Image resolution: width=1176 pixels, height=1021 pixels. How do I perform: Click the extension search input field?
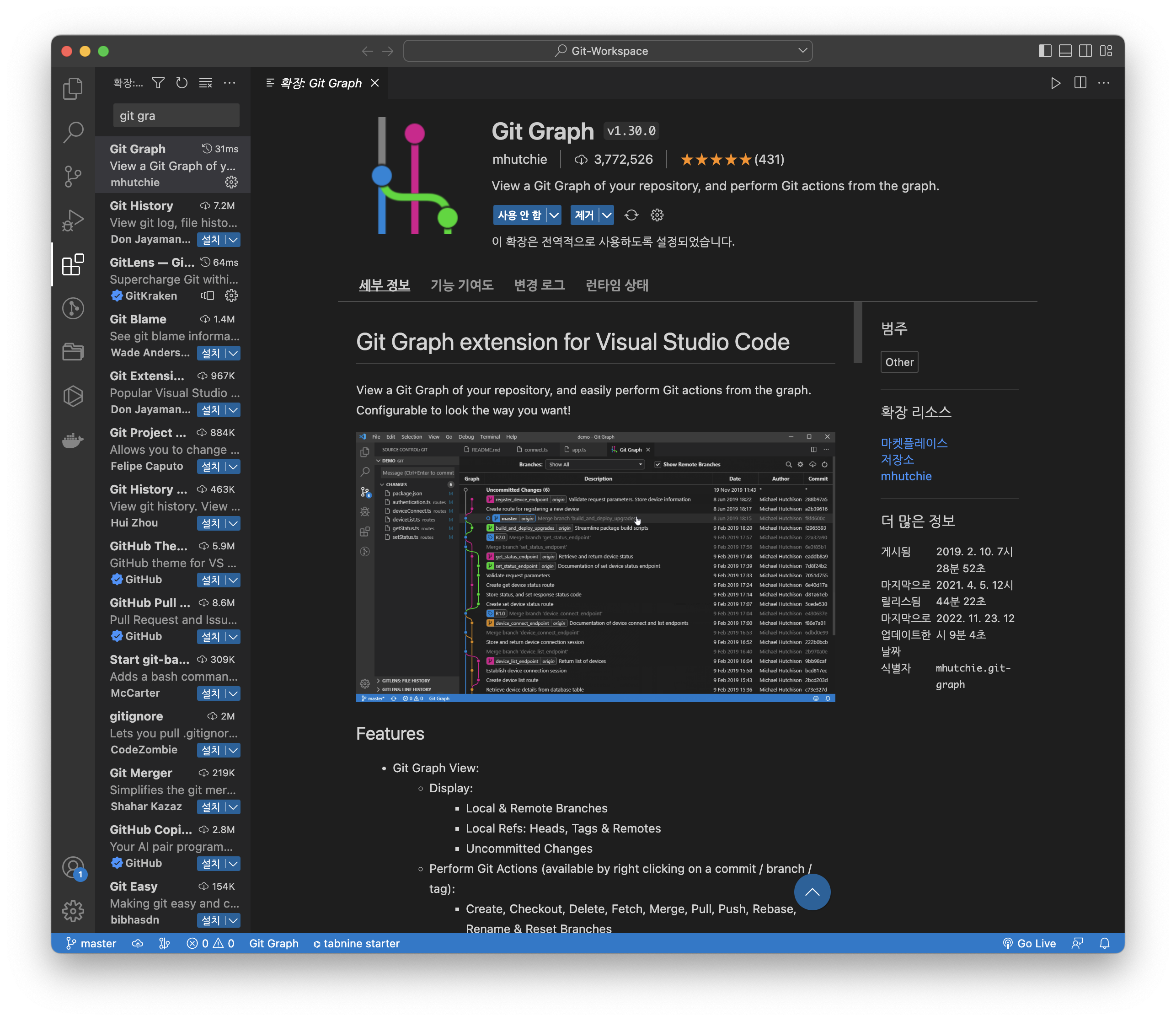[x=176, y=116]
